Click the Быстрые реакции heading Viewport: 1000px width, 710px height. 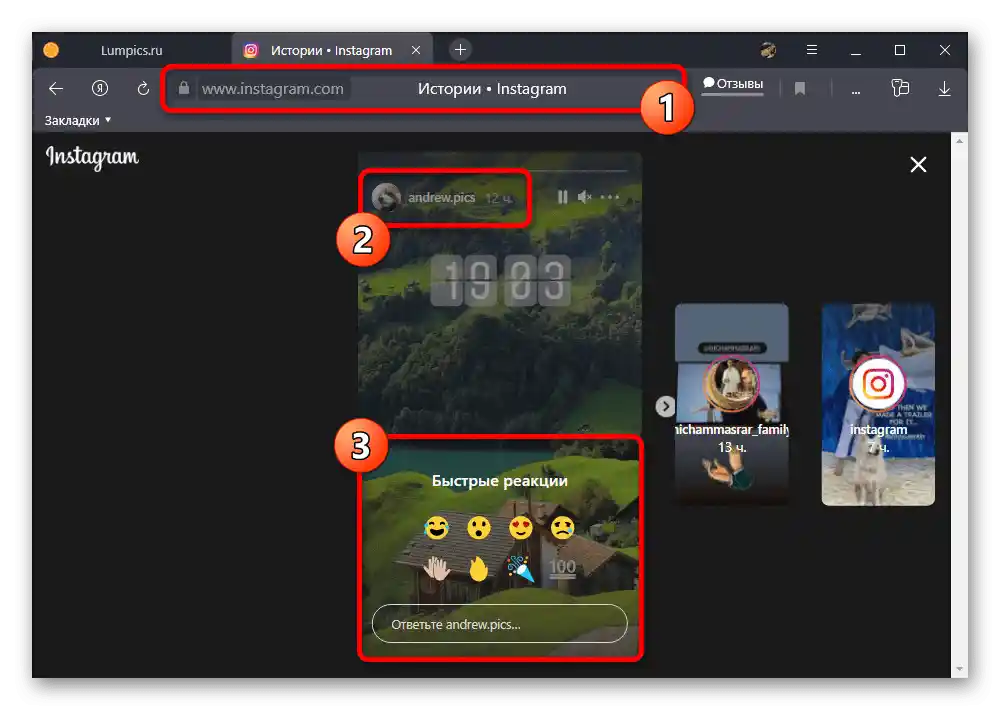point(500,481)
